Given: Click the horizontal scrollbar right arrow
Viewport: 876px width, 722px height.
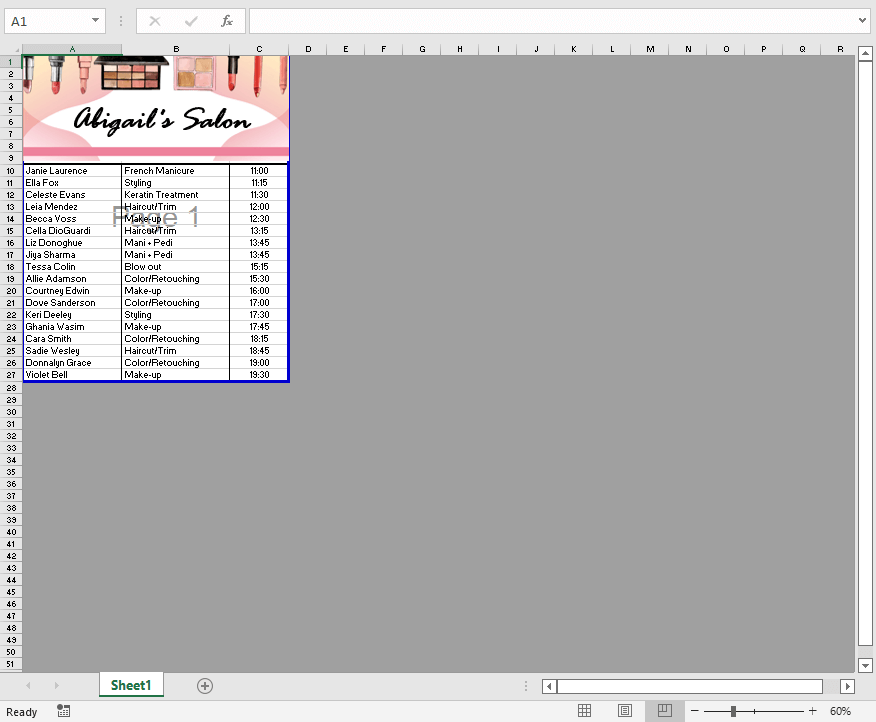Looking at the screenshot, I should pyautogui.click(x=847, y=686).
